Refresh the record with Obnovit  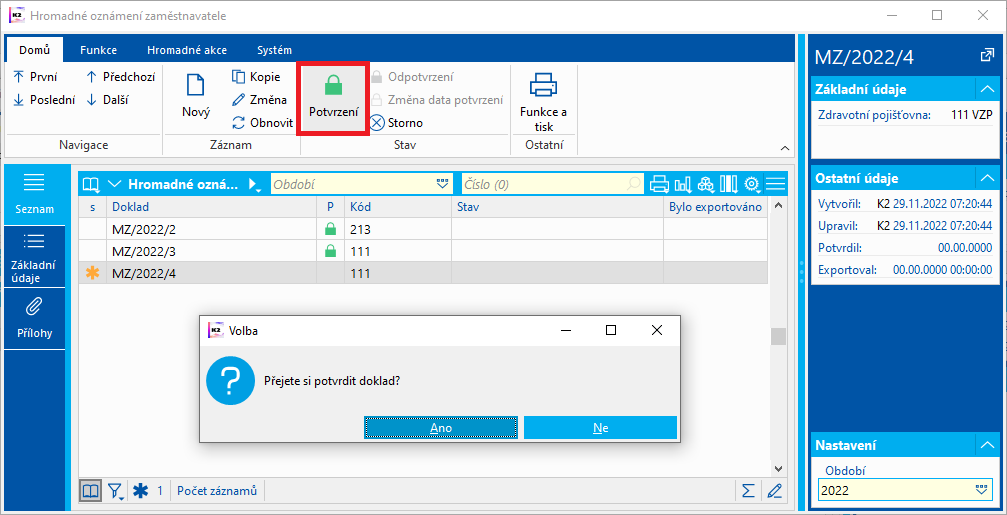(263, 123)
